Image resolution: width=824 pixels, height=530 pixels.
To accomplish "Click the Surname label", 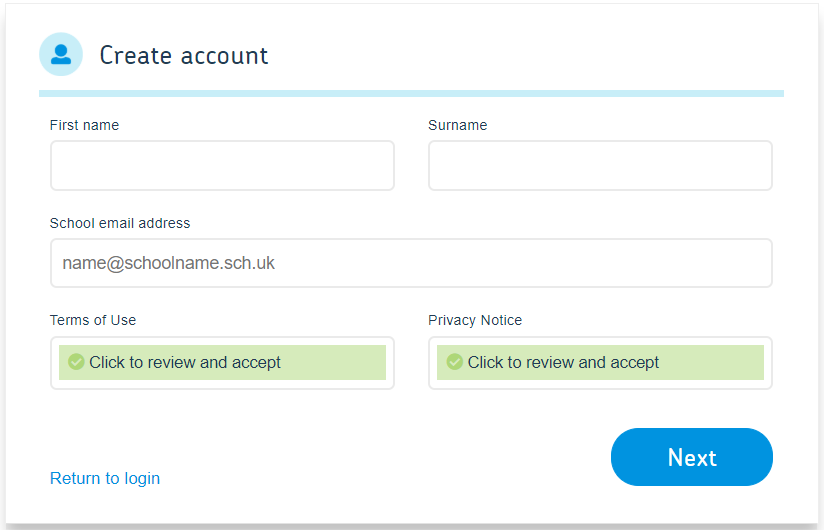I will (x=458, y=125).
